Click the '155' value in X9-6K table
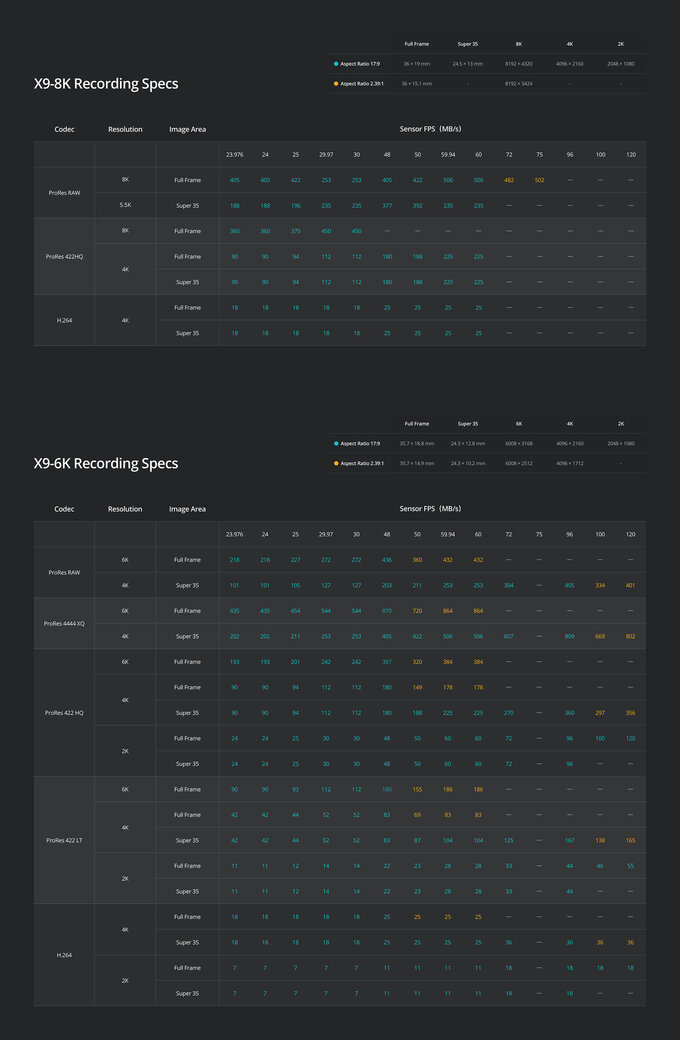The image size is (680, 1040). pyautogui.click(x=417, y=789)
